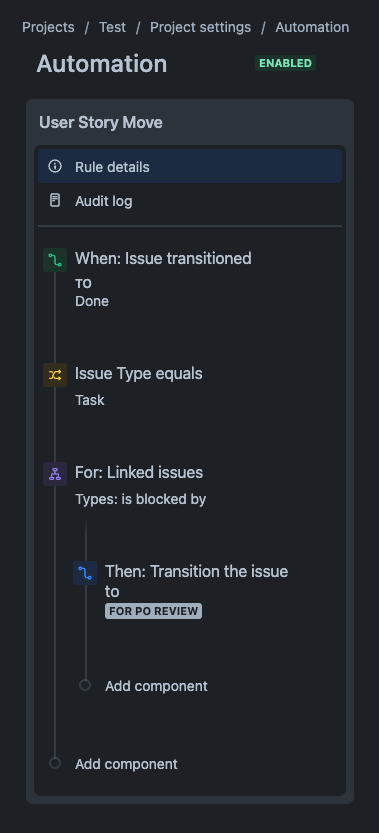Click the bottom Add component circle on main line

click(x=55, y=763)
